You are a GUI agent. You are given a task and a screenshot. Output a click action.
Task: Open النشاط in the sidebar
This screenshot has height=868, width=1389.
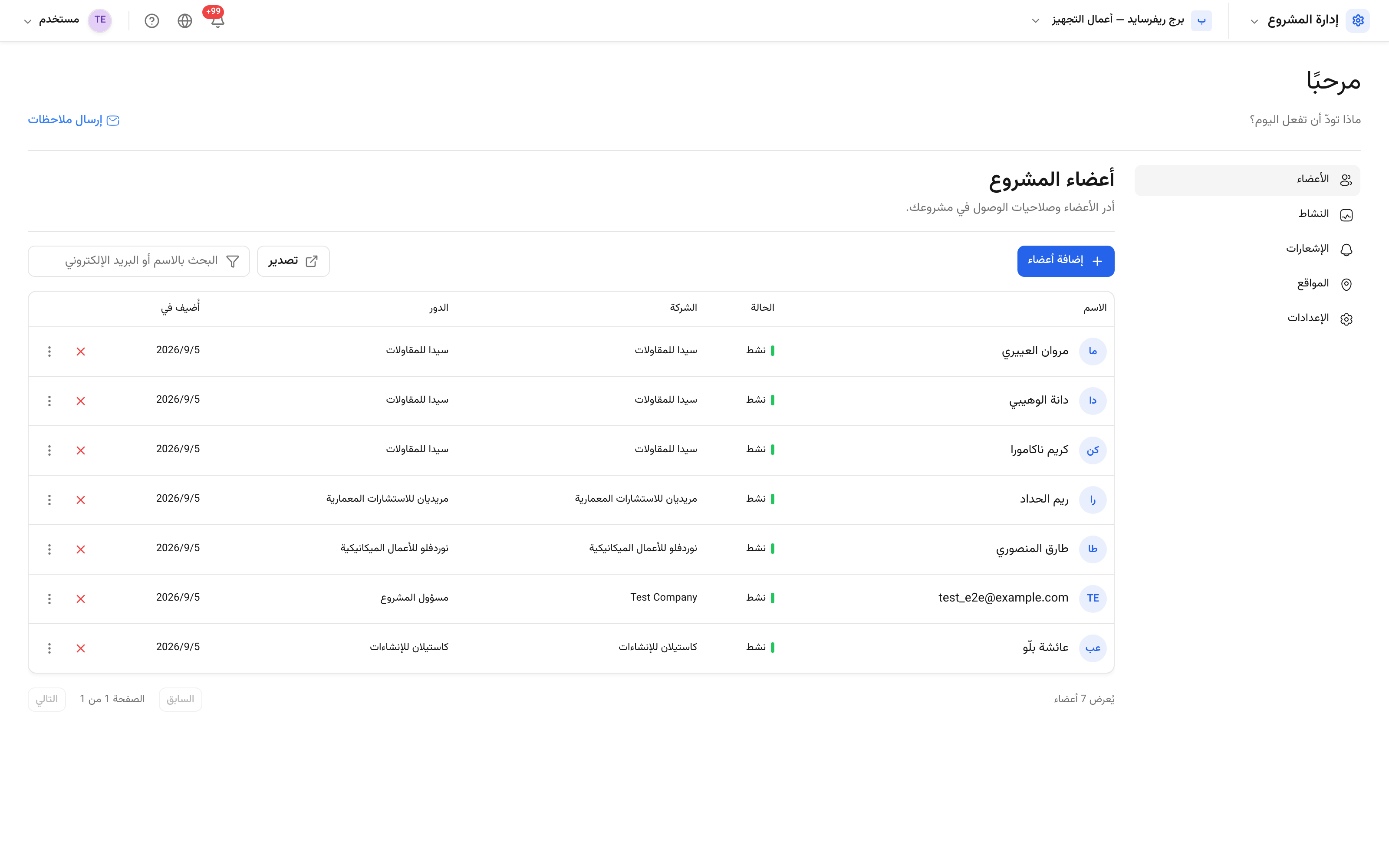click(x=1247, y=215)
